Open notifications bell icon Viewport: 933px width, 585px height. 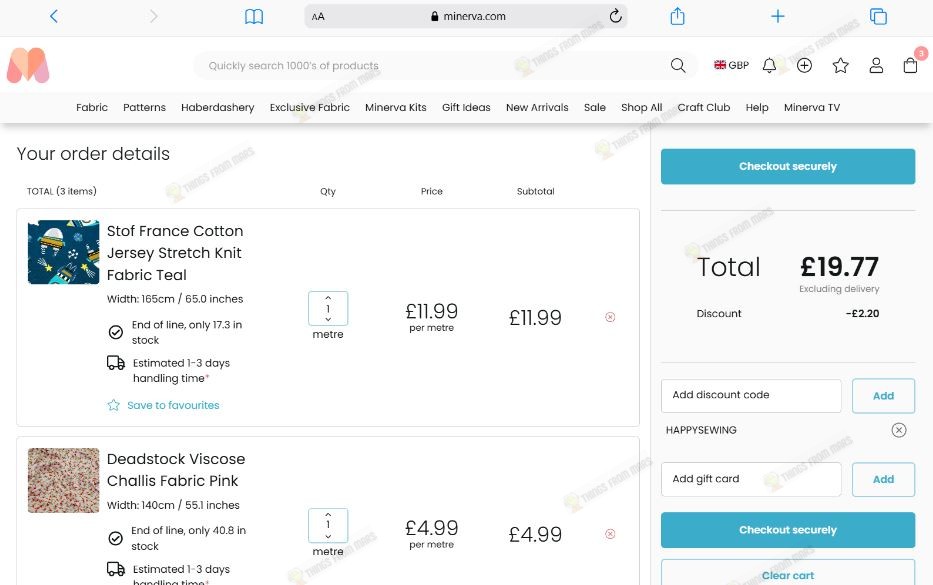pyautogui.click(x=769, y=65)
